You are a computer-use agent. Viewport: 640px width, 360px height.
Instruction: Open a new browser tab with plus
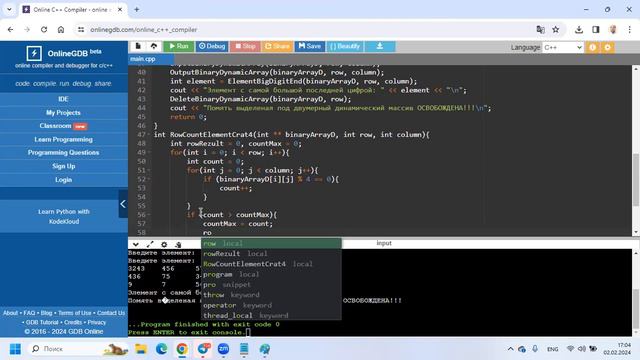pyautogui.click(x=137, y=9)
